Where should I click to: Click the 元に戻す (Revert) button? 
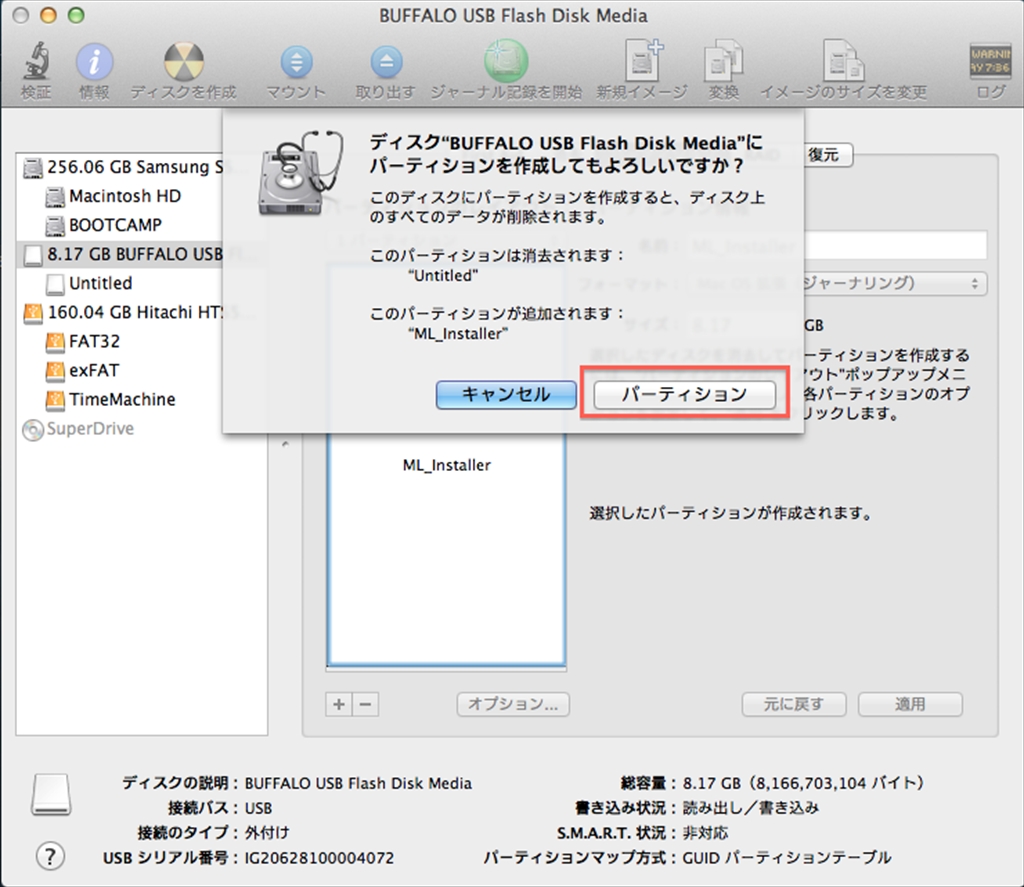pos(794,704)
